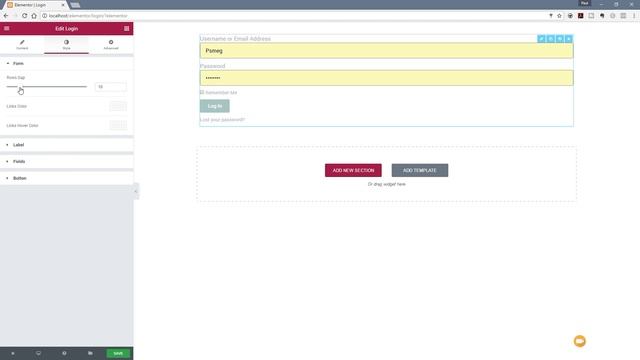Click the widget save handle icon
640x360 pixels.
click(x=560, y=39)
